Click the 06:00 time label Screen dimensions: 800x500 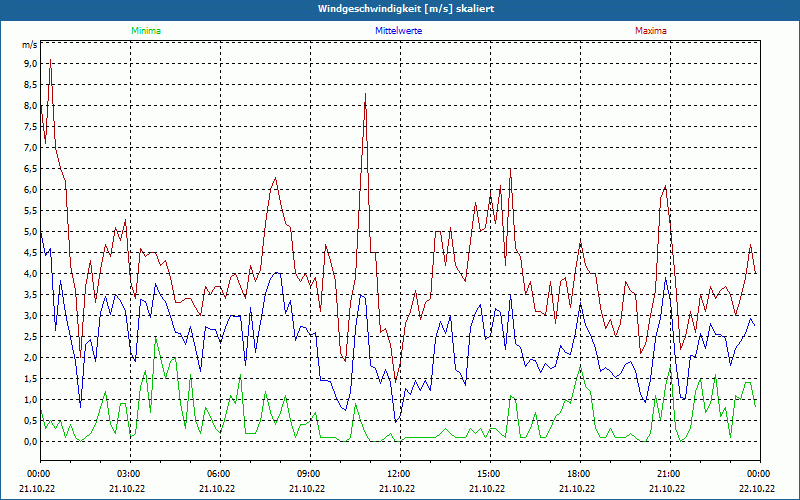[x=220, y=474]
